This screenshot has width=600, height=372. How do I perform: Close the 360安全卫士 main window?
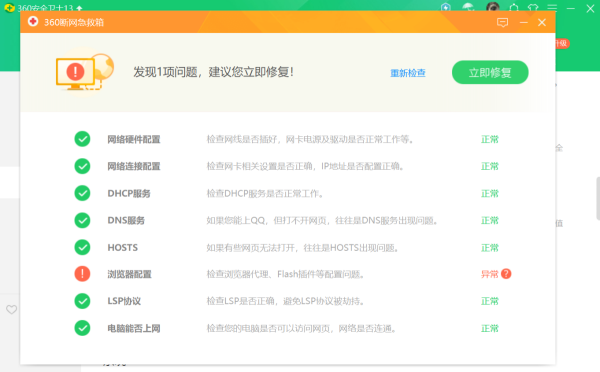[x=590, y=8]
